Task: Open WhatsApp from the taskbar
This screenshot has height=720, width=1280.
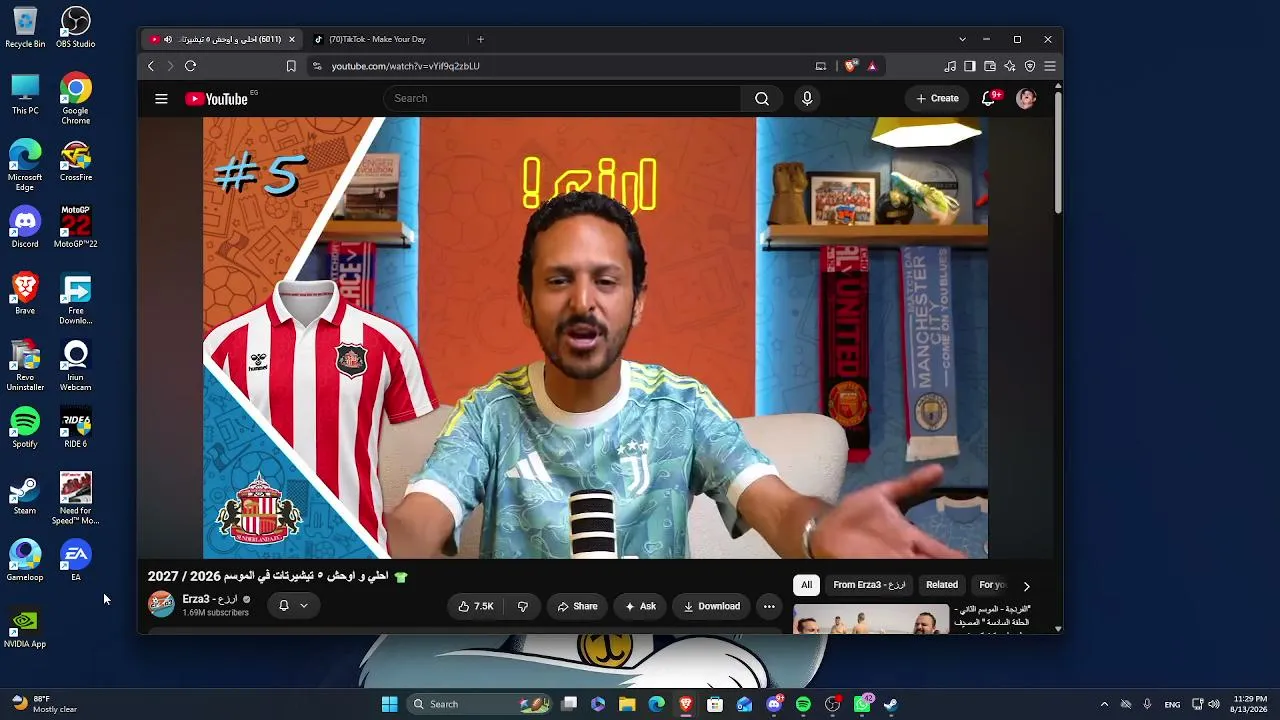Action: tap(862, 704)
